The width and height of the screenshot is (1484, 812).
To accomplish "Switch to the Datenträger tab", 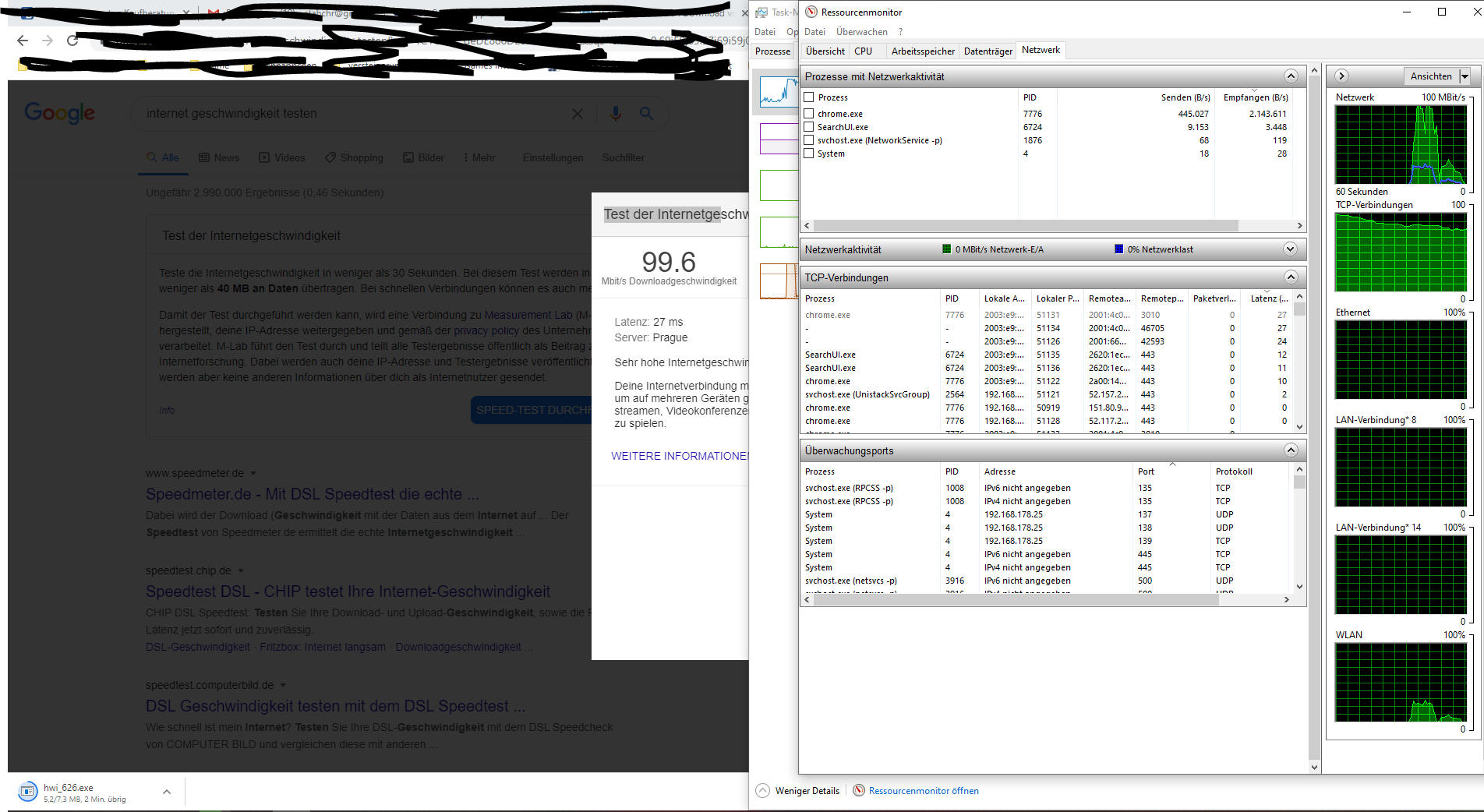I will coord(988,51).
